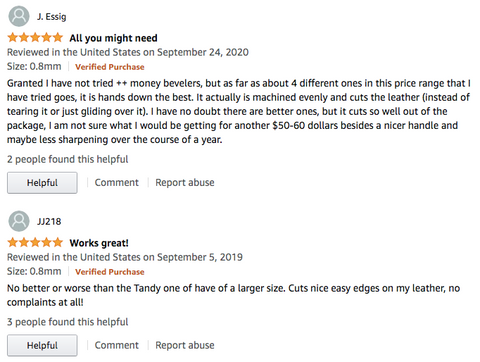Click J. Essig's profile avatar icon

click(x=19, y=16)
